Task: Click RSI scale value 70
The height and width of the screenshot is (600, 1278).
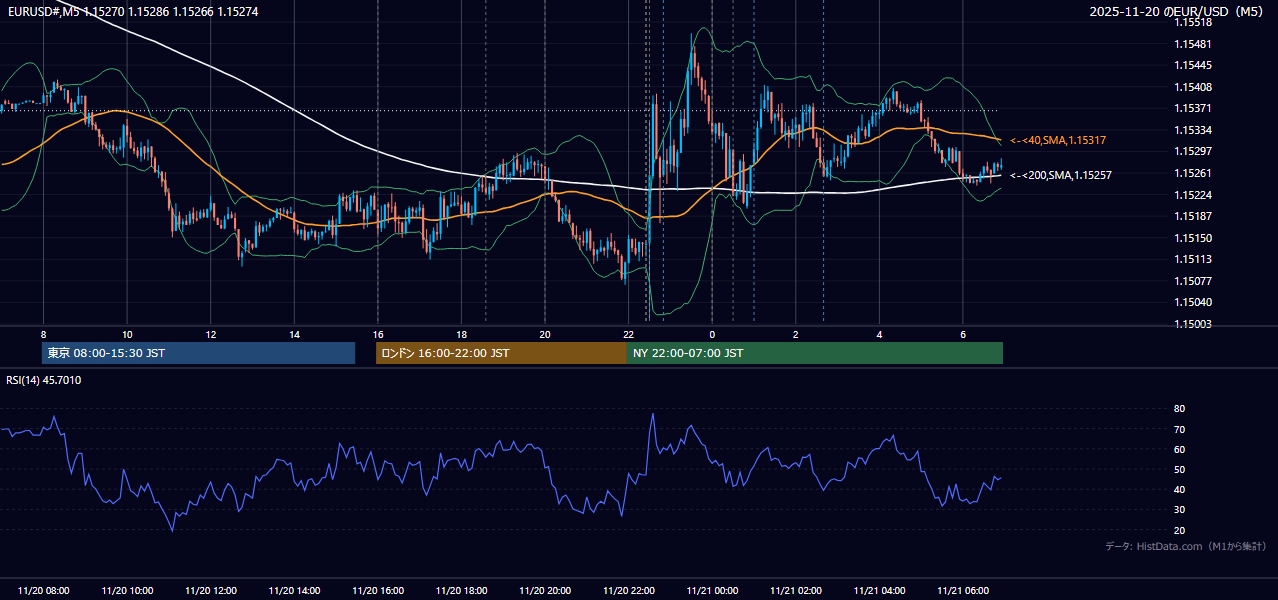Action: (x=1180, y=429)
